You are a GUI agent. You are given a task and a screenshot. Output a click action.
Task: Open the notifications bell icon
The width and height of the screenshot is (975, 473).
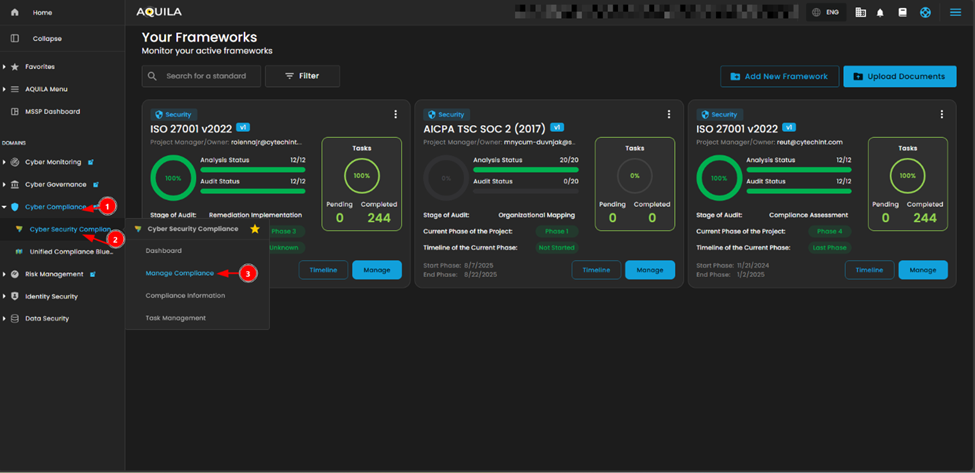(x=880, y=13)
